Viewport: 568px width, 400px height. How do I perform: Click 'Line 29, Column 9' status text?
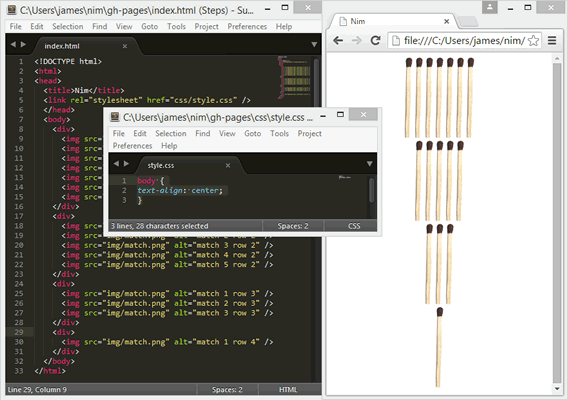(37, 390)
